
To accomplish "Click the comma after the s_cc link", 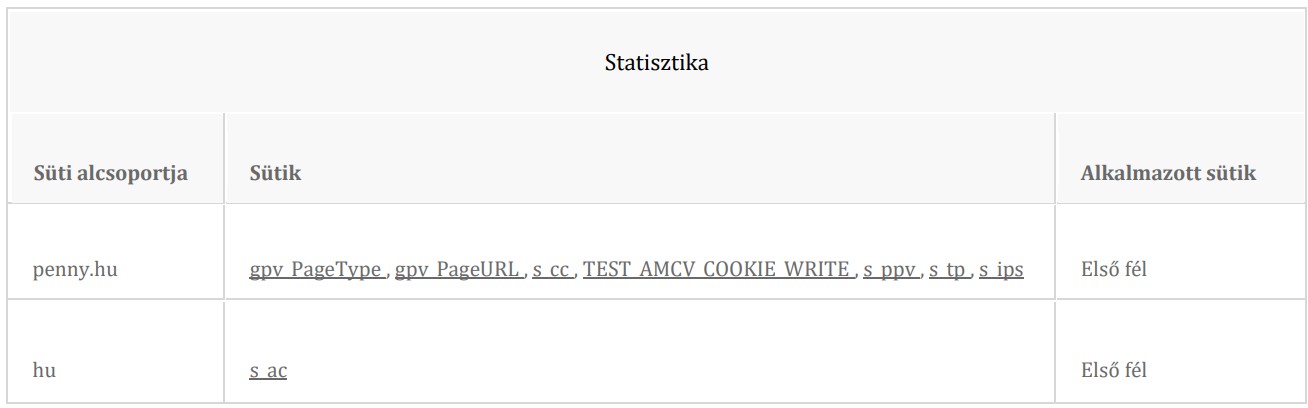I will point(575,274).
